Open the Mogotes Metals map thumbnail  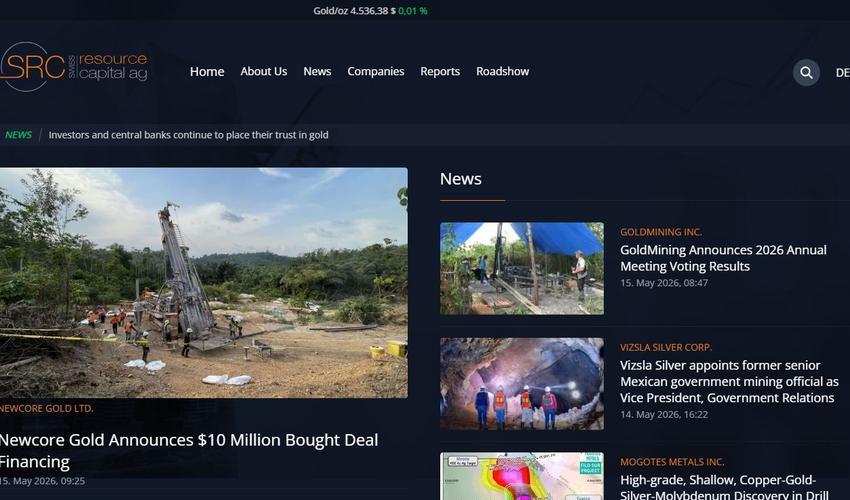click(522, 476)
